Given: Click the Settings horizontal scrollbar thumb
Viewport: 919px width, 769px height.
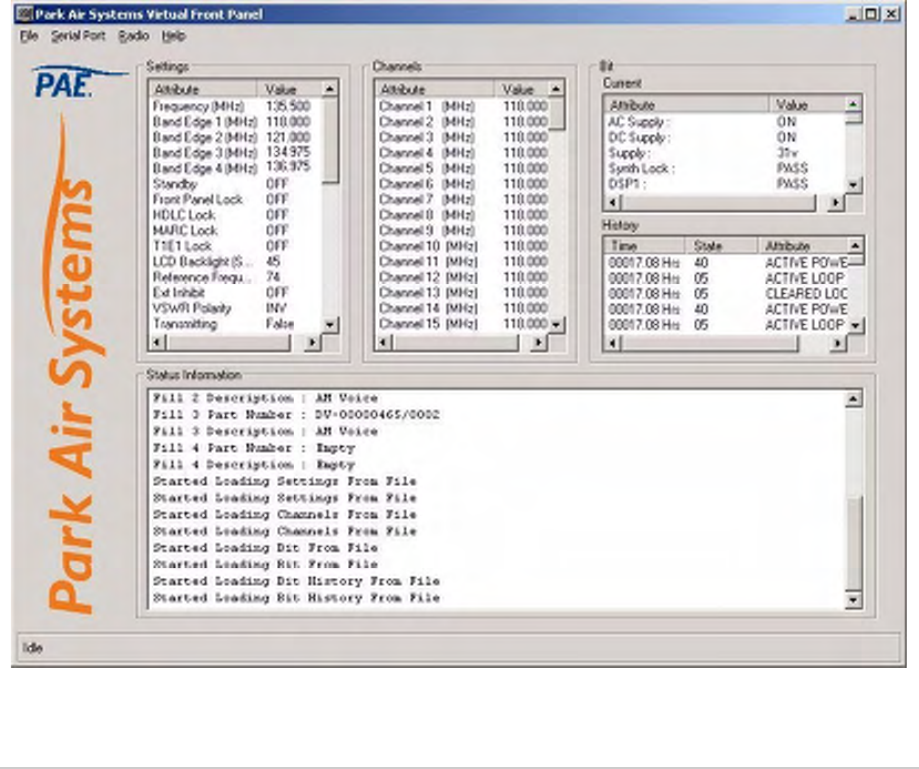Looking at the screenshot, I should point(228,342).
